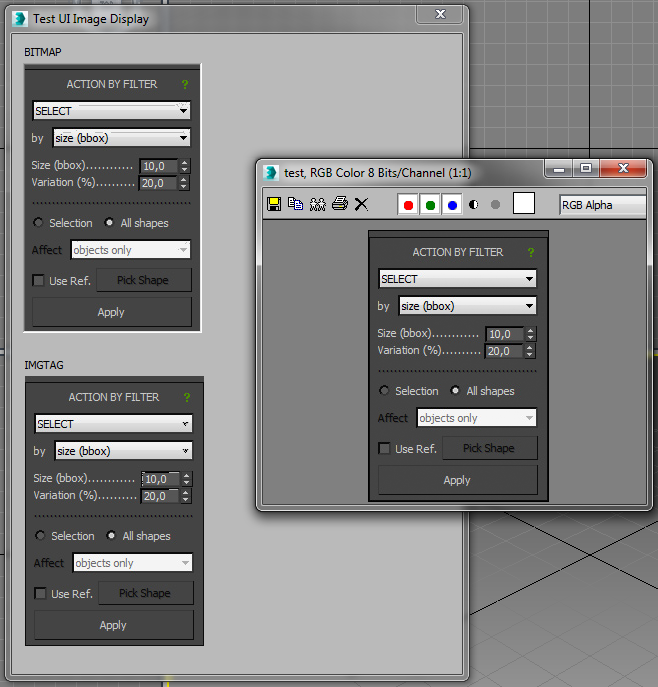
Task: Click the Clear X icon in test window toolbar
Action: [x=361, y=204]
